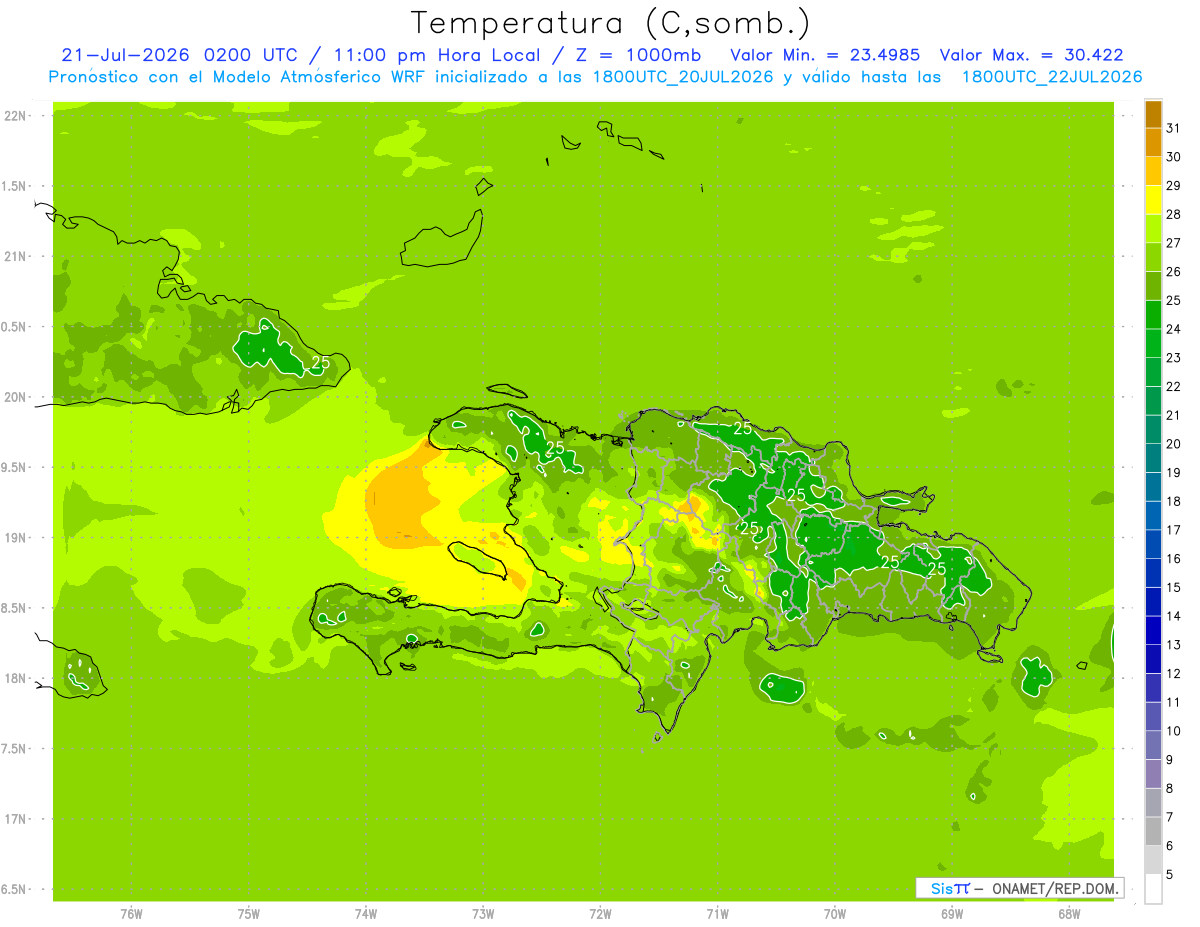Click the title "Temperatura (C,somb.)"

point(611,23)
